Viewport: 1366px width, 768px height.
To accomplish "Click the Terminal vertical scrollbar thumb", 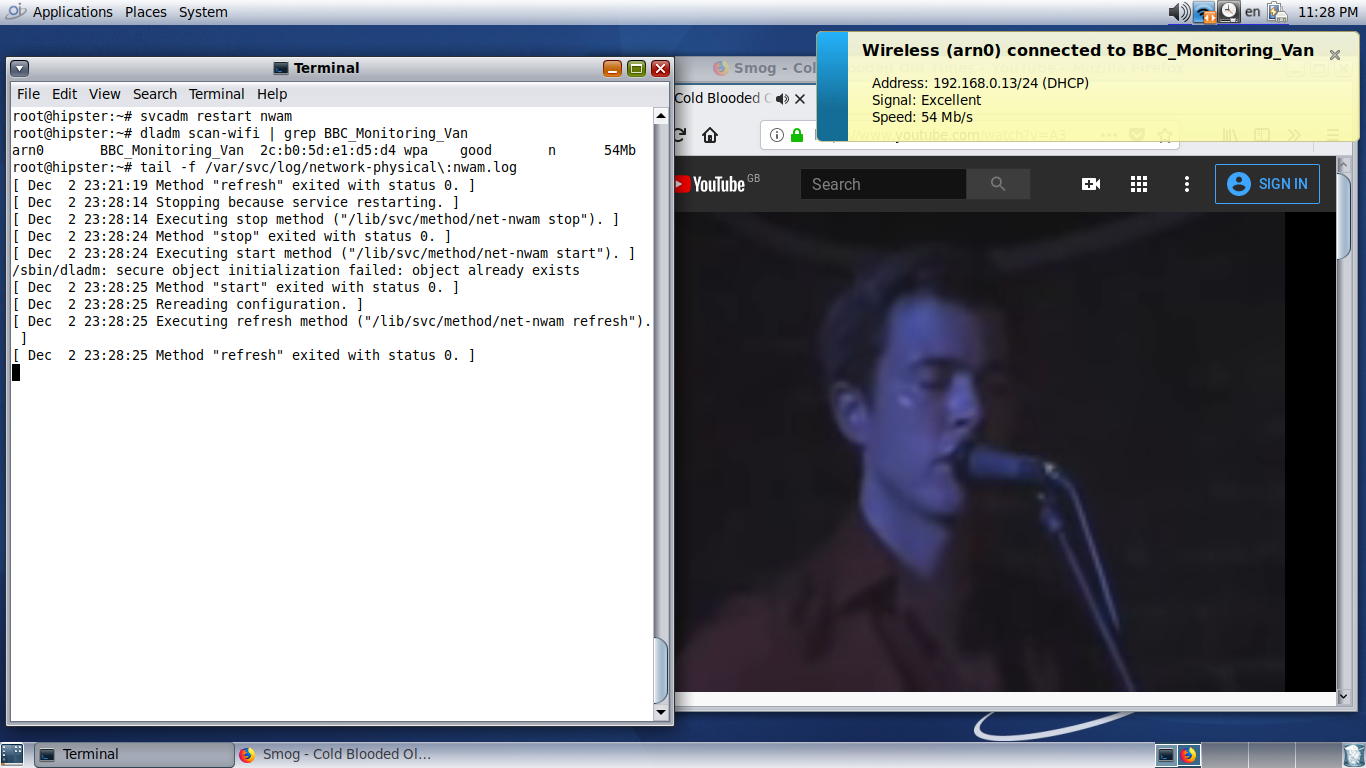I will pyautogui.click(x=660, y=670).
